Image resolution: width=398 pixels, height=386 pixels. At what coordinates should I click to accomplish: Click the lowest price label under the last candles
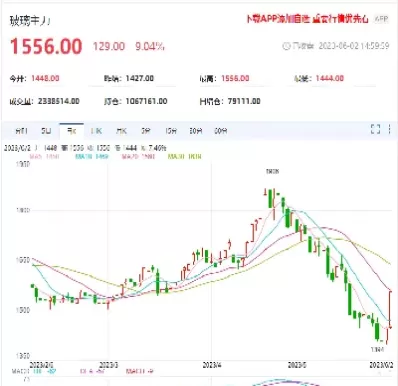tap(377, 349)
